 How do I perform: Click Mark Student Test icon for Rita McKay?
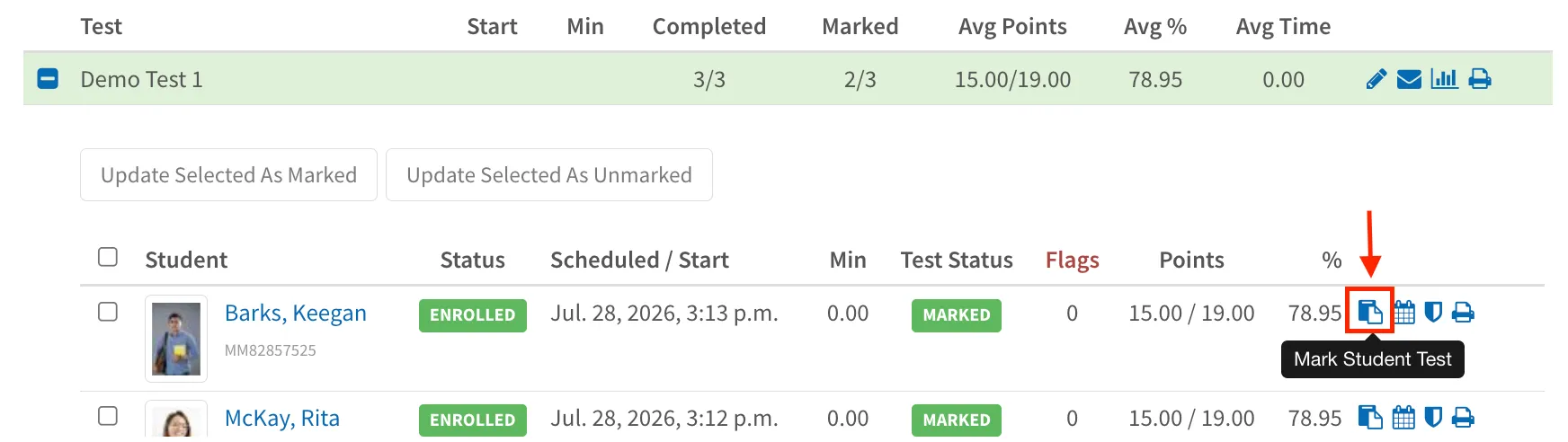1370,418
